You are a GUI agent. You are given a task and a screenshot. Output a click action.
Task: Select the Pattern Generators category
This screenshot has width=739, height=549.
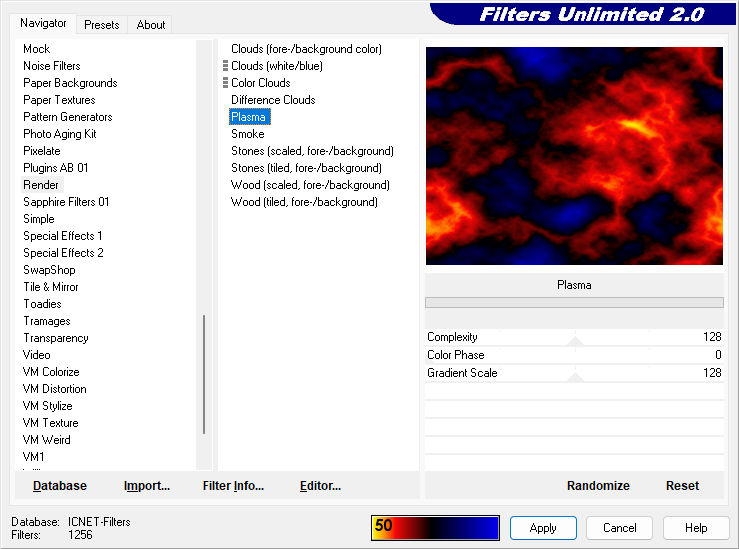coord(68,116)
